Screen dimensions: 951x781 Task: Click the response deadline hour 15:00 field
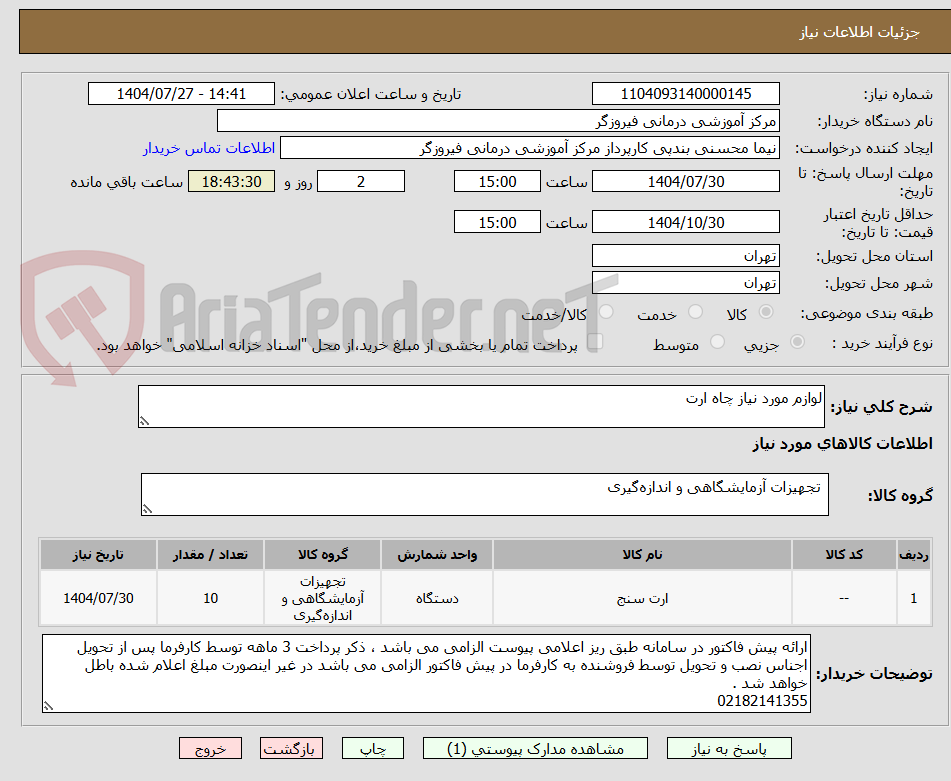pos(497,181)
